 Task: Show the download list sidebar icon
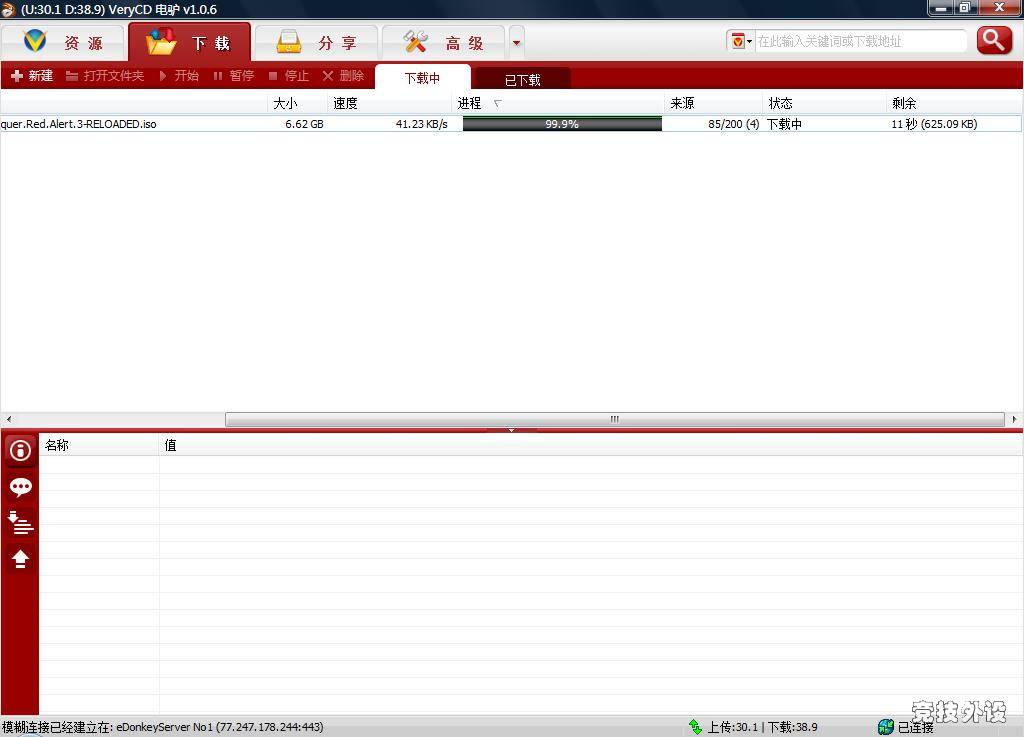(x=20, y=523)
